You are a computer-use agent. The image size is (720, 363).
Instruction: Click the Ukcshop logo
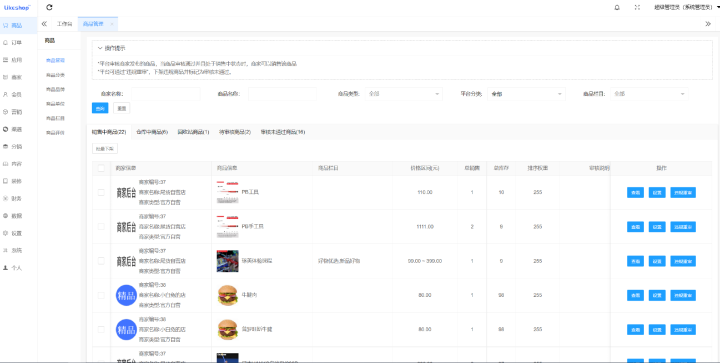[x=17, y=8]
